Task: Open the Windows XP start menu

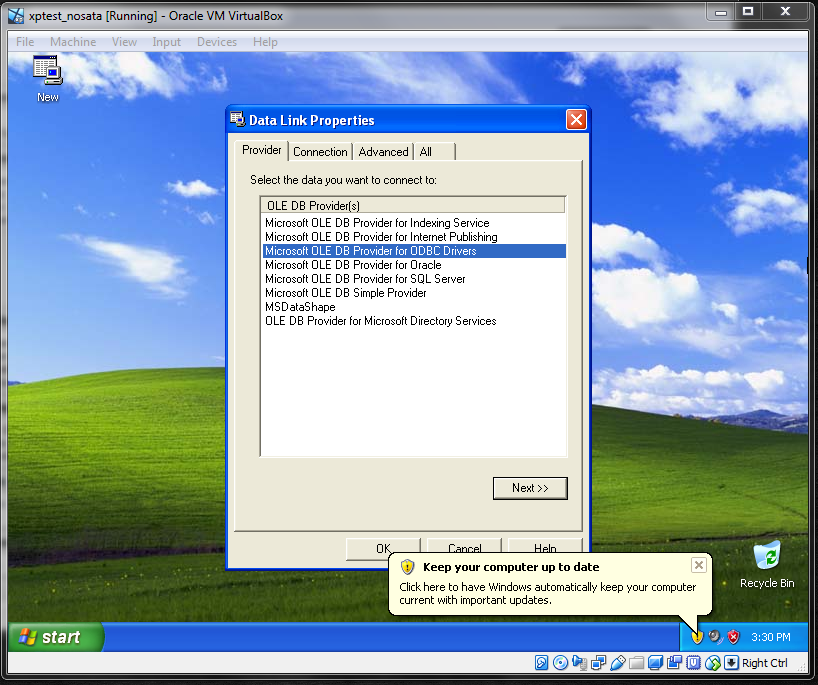Action: coord(56,637)
